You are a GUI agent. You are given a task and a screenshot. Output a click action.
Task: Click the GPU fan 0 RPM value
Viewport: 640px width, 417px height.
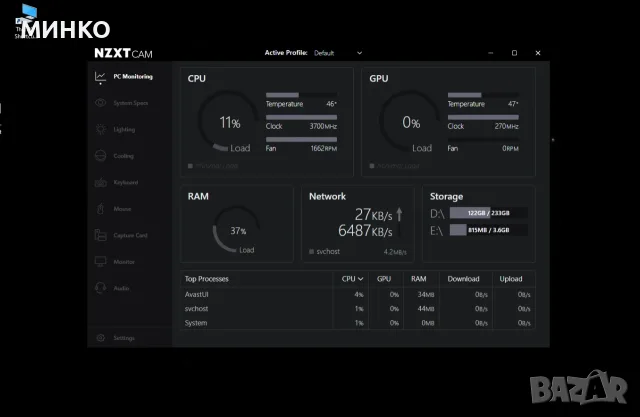click(x=510, y=149)
